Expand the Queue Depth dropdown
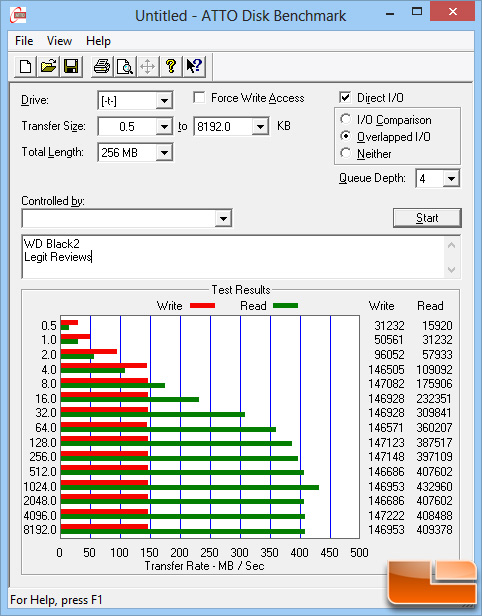 [x=451, y=179]
